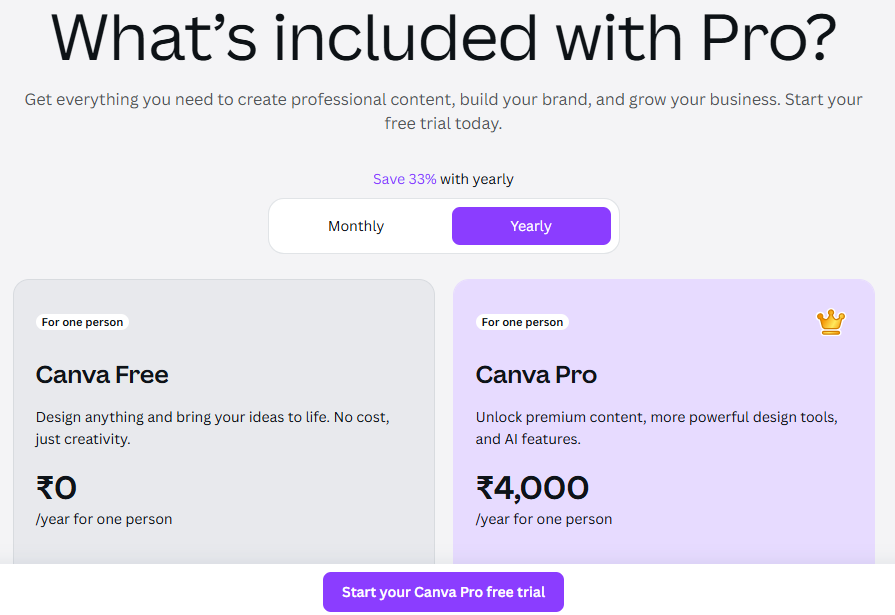Screen dimensions: 895x615
Task: Click the billing period toggle container
Action: [443, 226]
